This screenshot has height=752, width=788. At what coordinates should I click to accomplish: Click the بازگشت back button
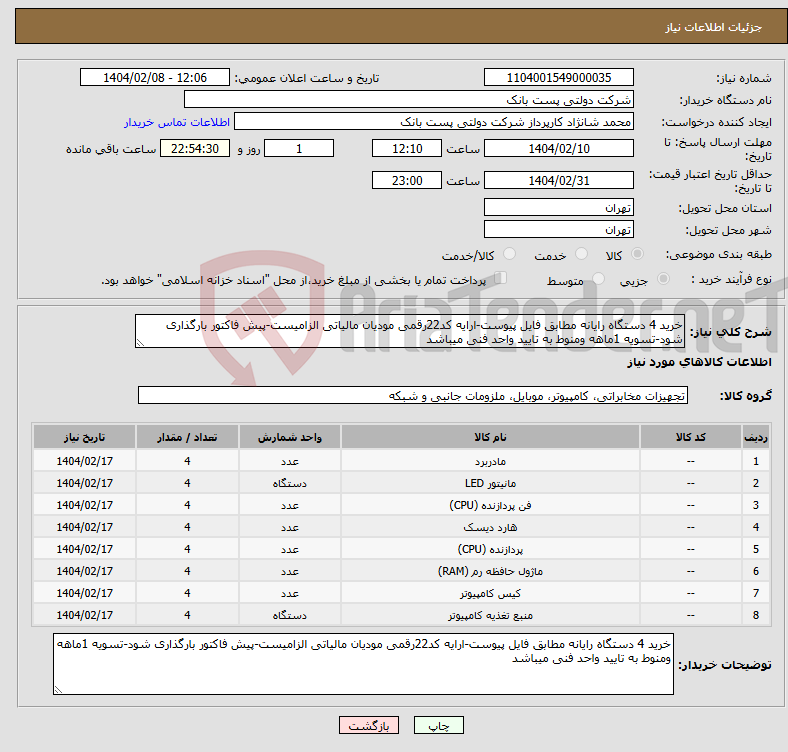[x=369, y=725]
